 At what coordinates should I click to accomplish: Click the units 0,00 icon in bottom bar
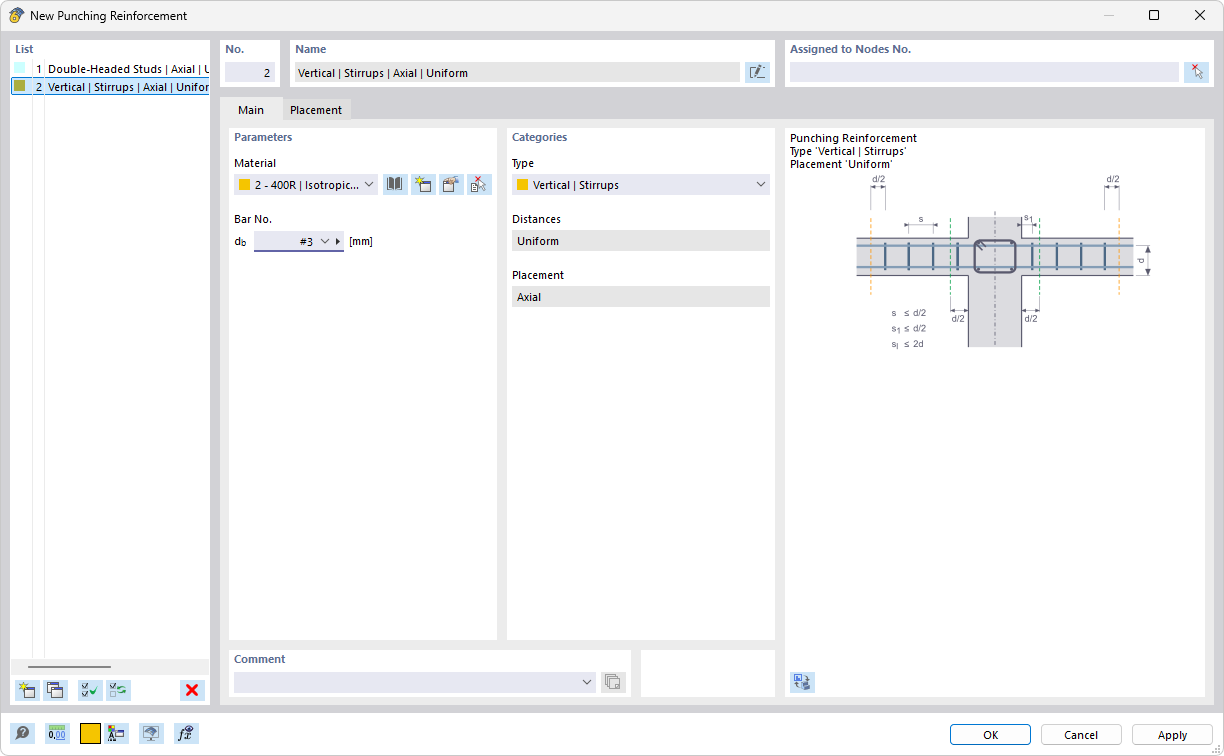click(57, 734)
